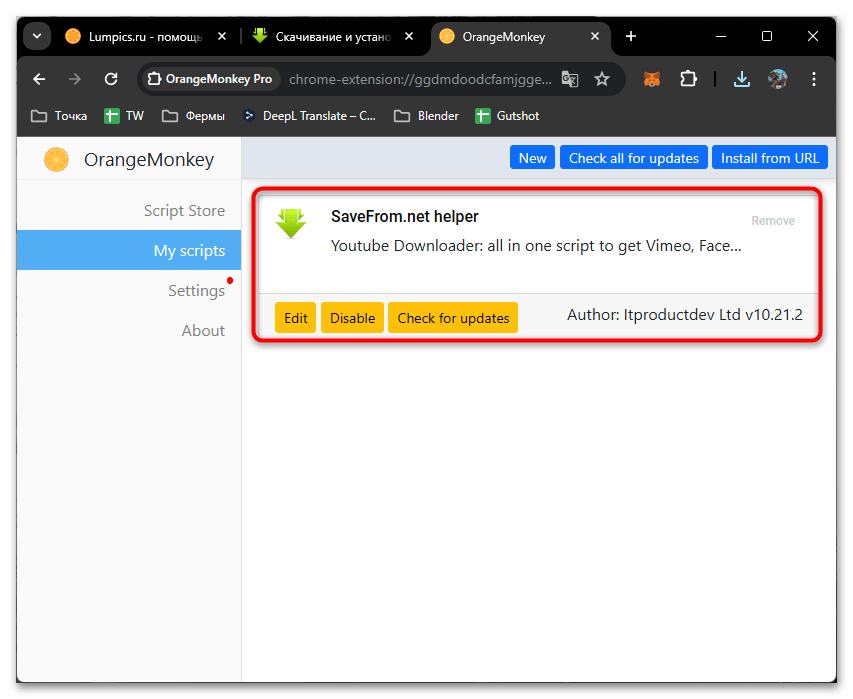Expand the tab search dropdown arrow

point(37,37)
